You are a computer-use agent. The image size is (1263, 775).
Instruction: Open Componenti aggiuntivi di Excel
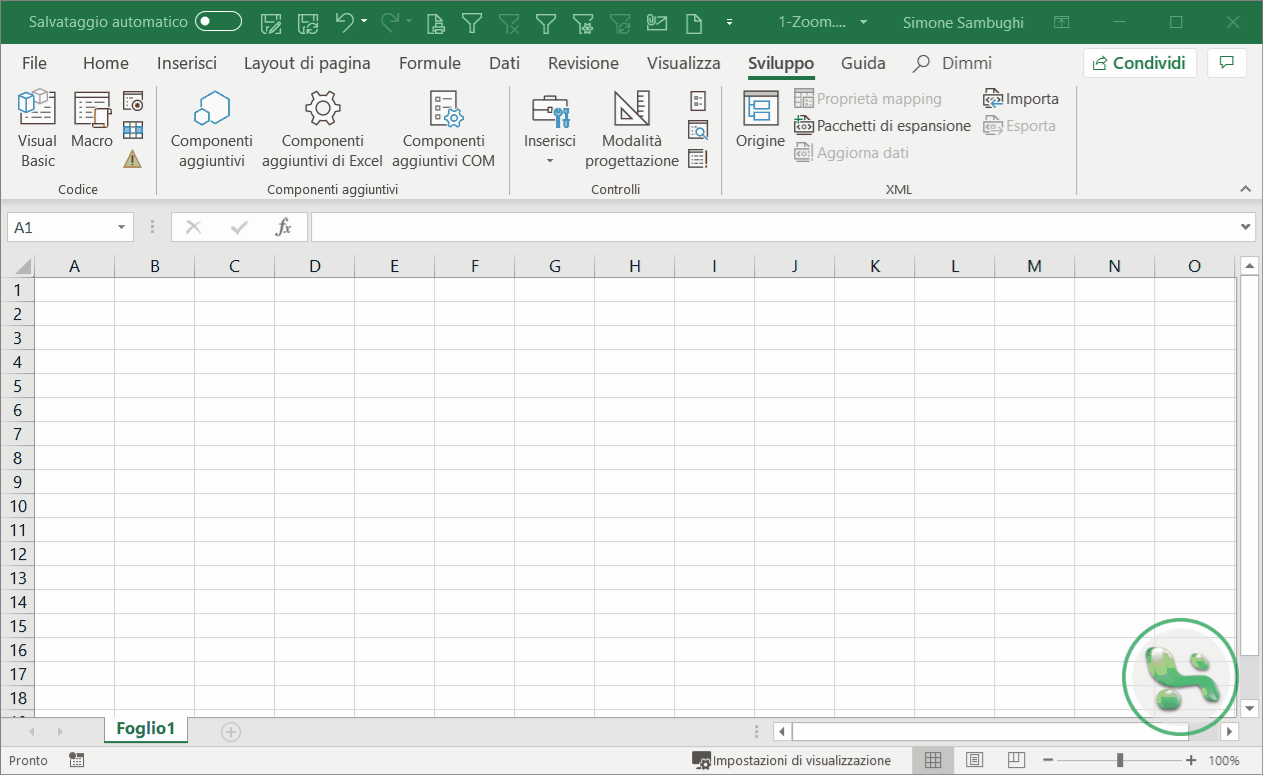coord(322,127)
